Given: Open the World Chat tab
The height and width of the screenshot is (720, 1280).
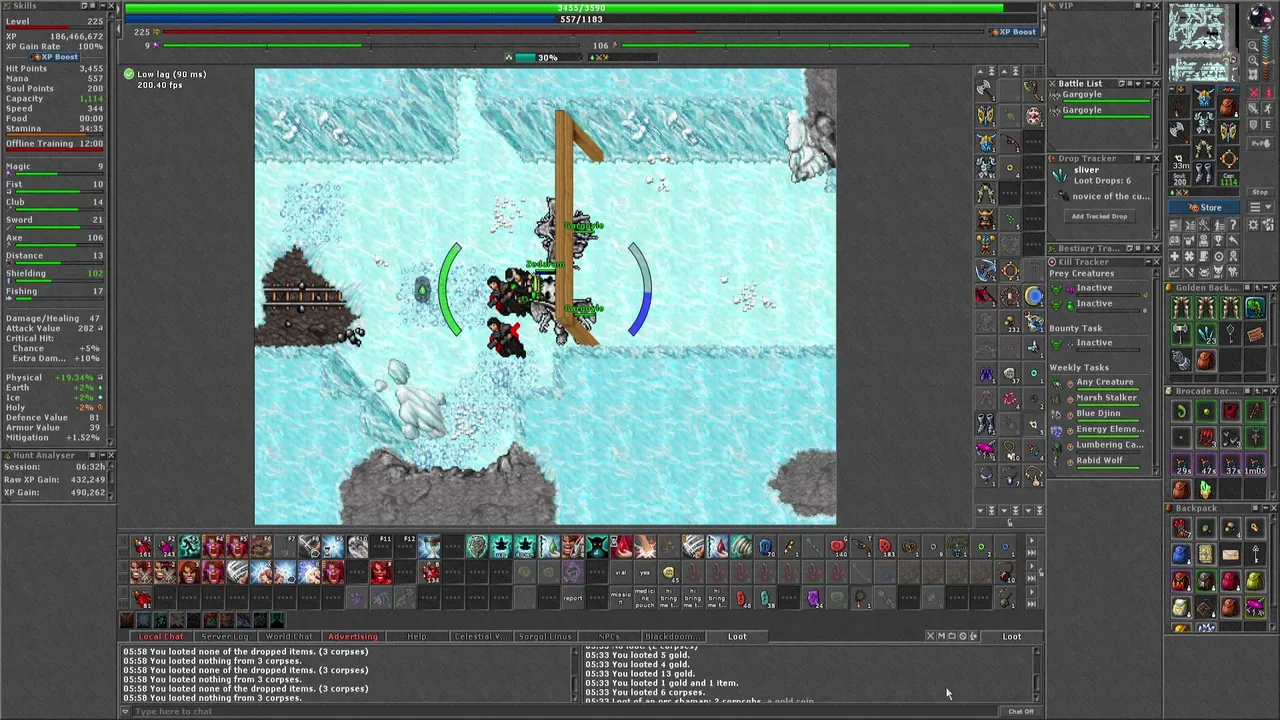Looking at the screenshot, I should (x=289, y=636).
